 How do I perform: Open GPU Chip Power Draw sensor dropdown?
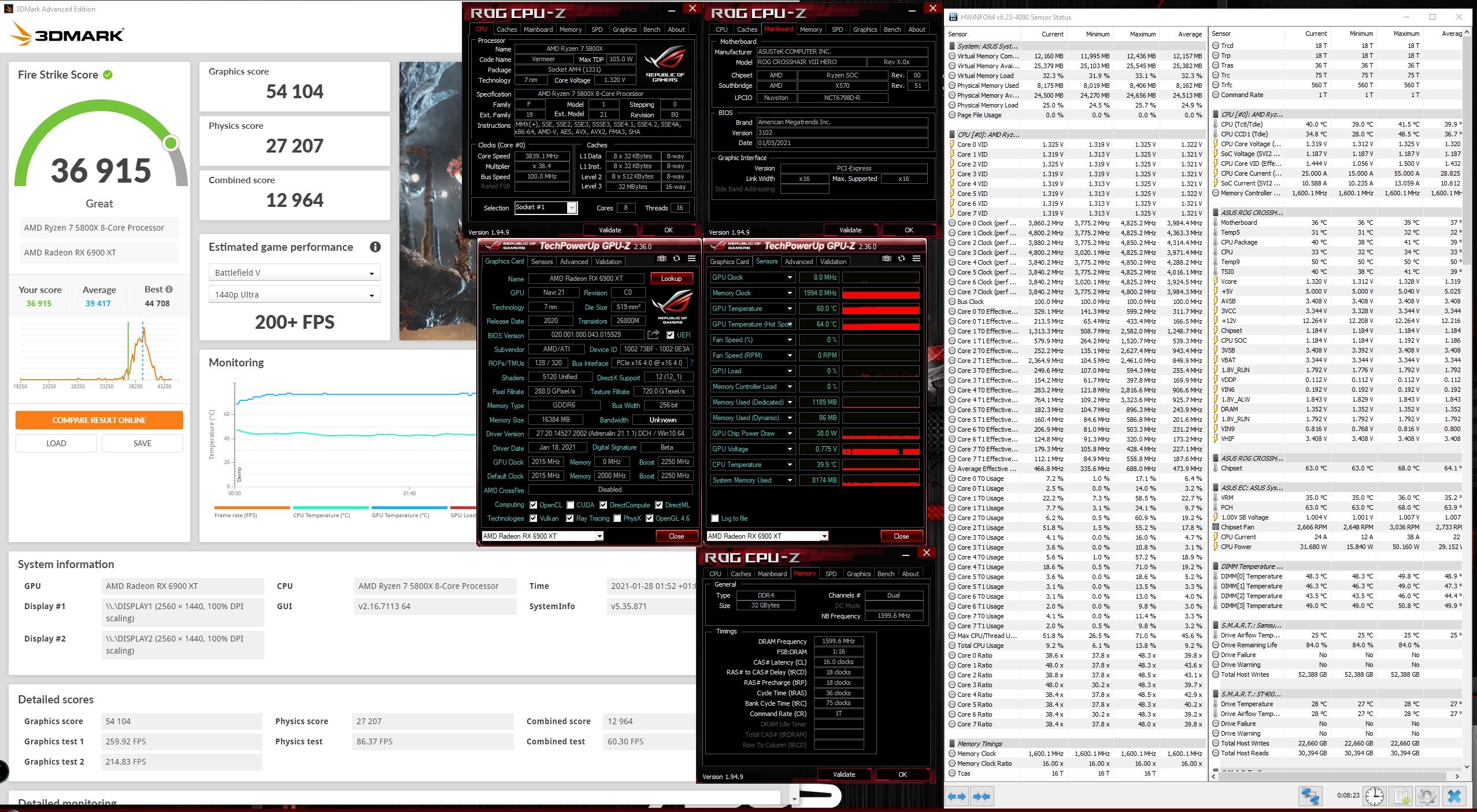tap(790, 433)
